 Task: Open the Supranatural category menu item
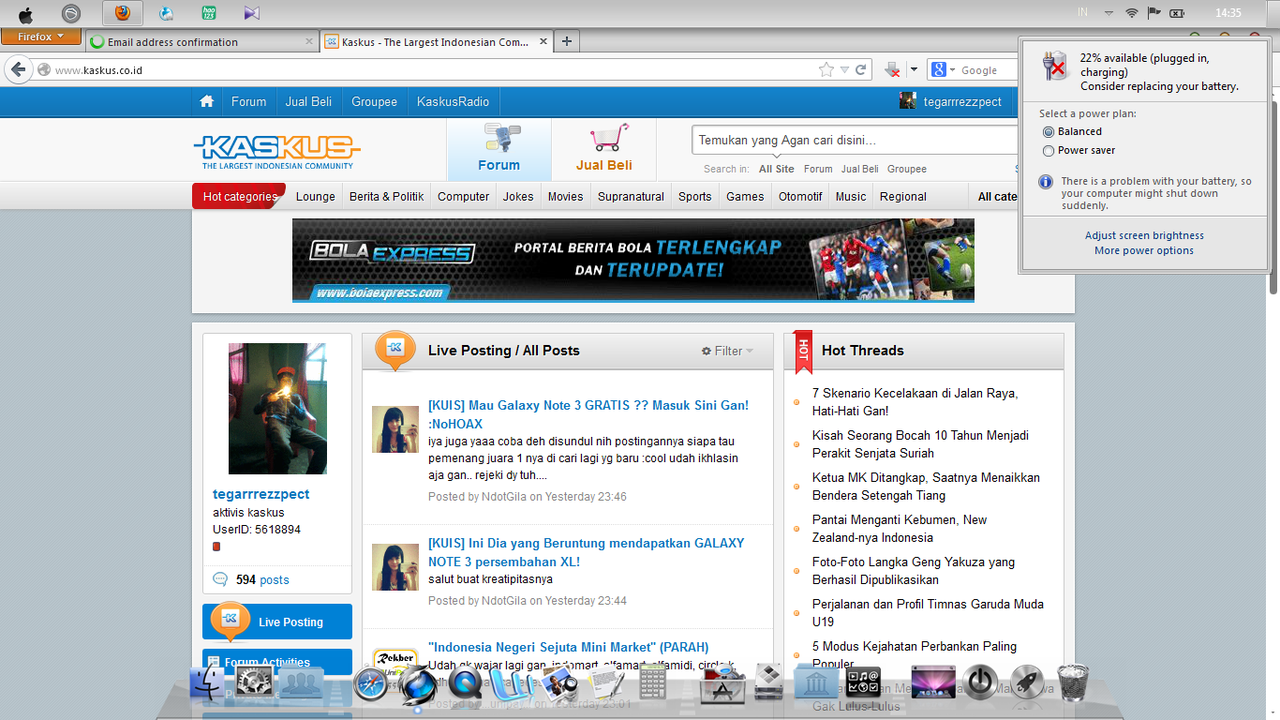tap(630, 197)
